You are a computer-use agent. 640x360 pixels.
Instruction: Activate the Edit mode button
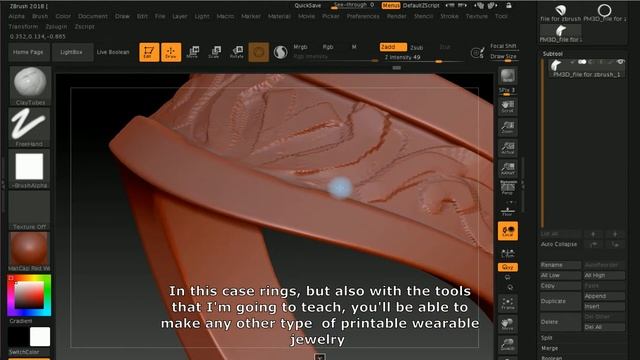coord(149,52)
